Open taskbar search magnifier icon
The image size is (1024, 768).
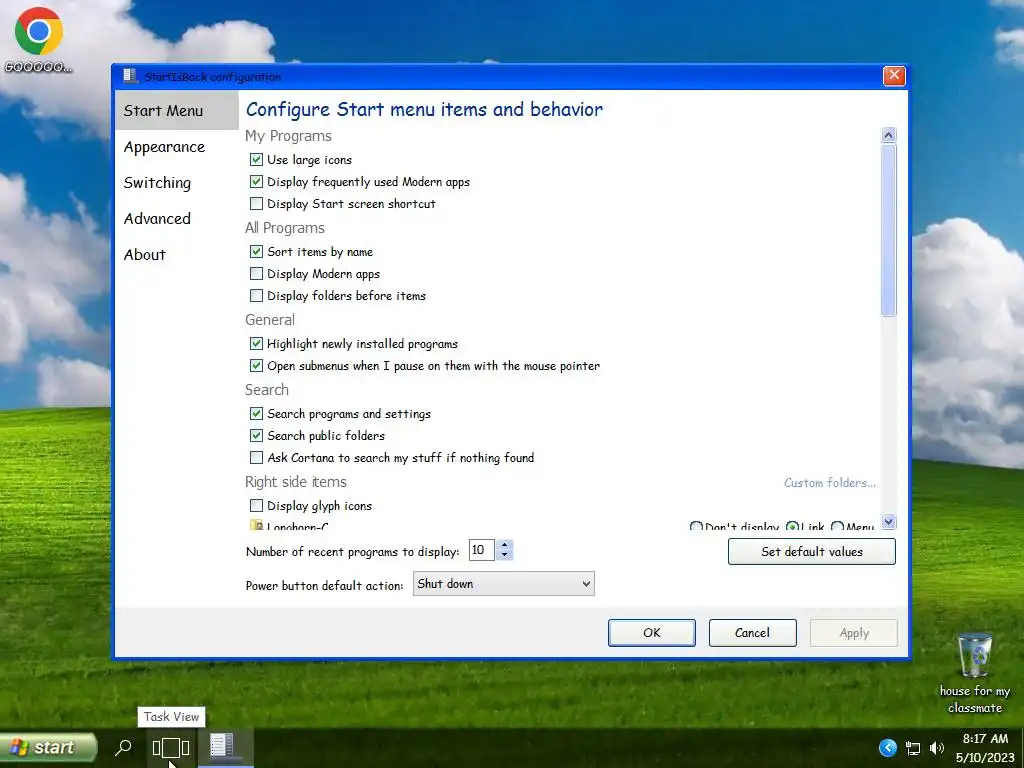123,747
